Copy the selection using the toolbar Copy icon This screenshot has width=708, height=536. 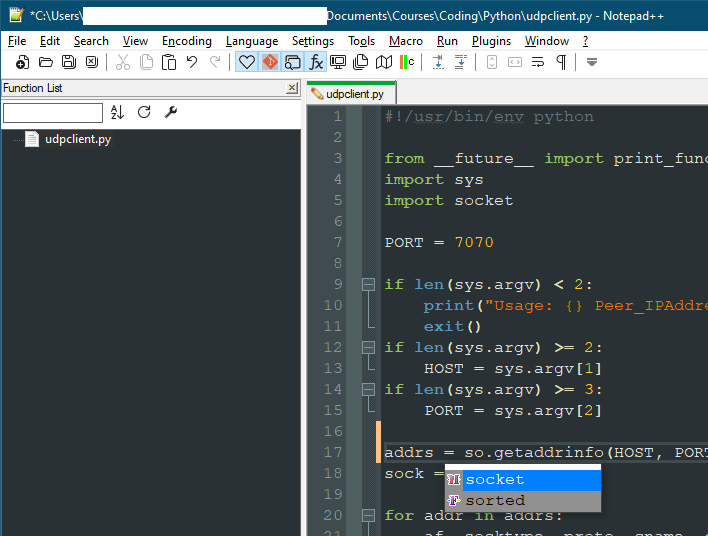[146, 62]
